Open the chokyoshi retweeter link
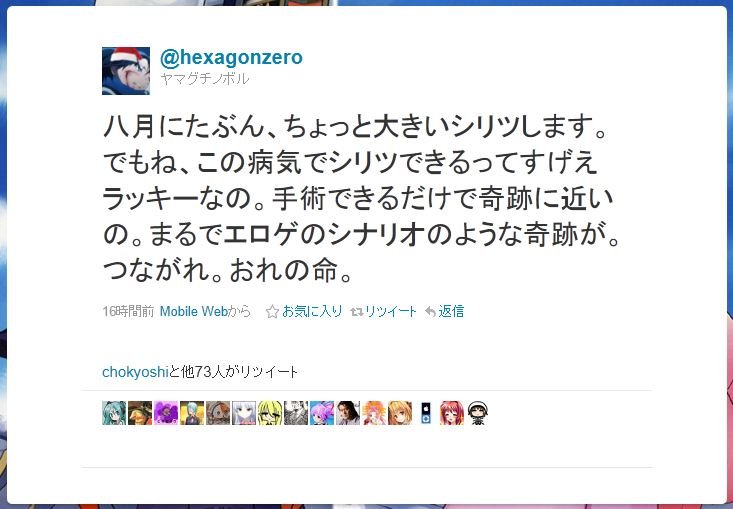 (x=135, y=372)
